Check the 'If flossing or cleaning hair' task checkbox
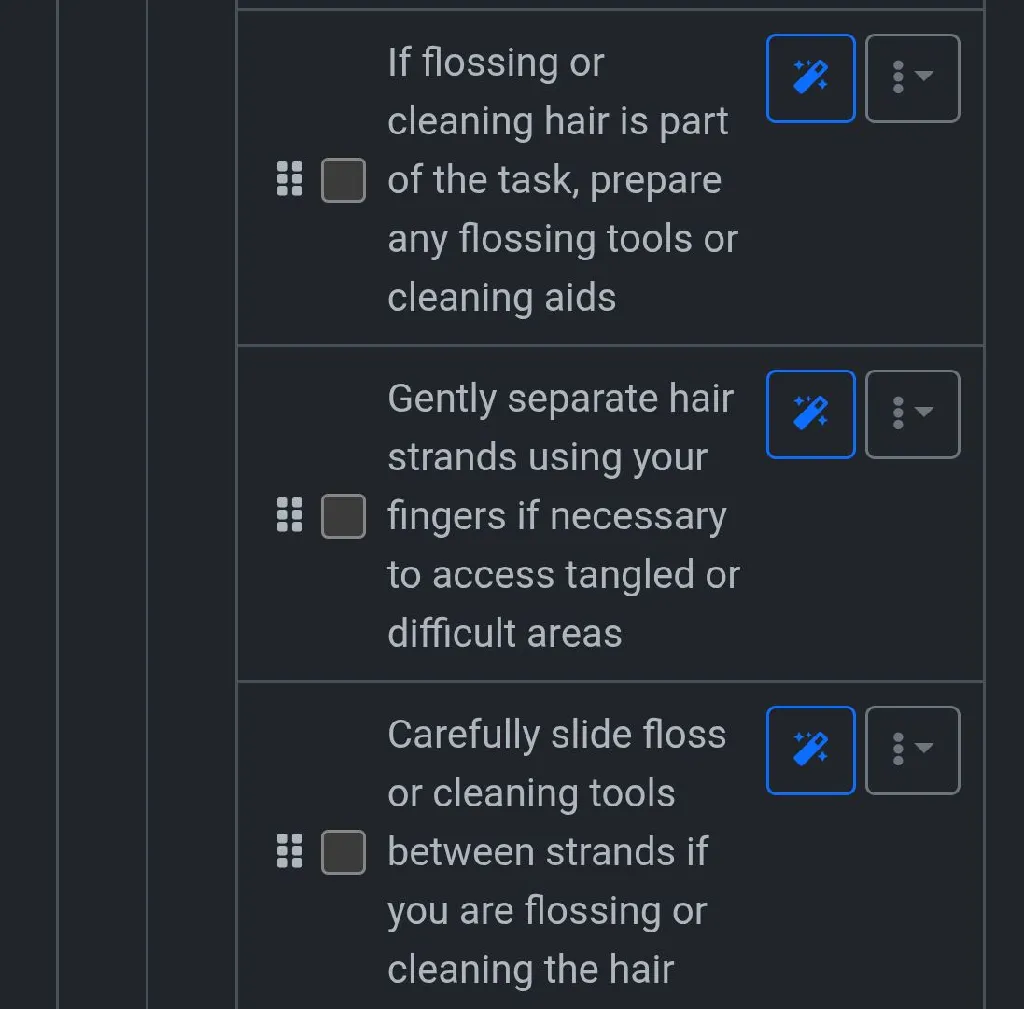1024x1009 pixels. point(343,180)
